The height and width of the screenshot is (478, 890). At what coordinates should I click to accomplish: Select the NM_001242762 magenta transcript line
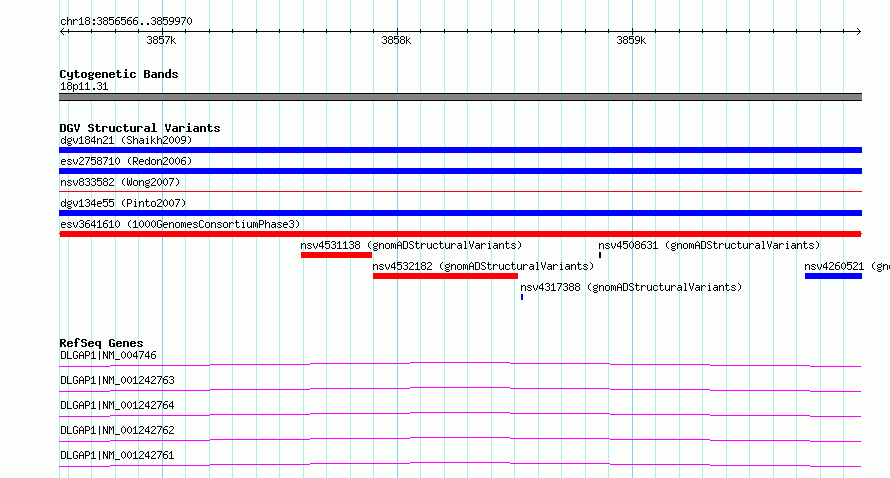(460, 439)
